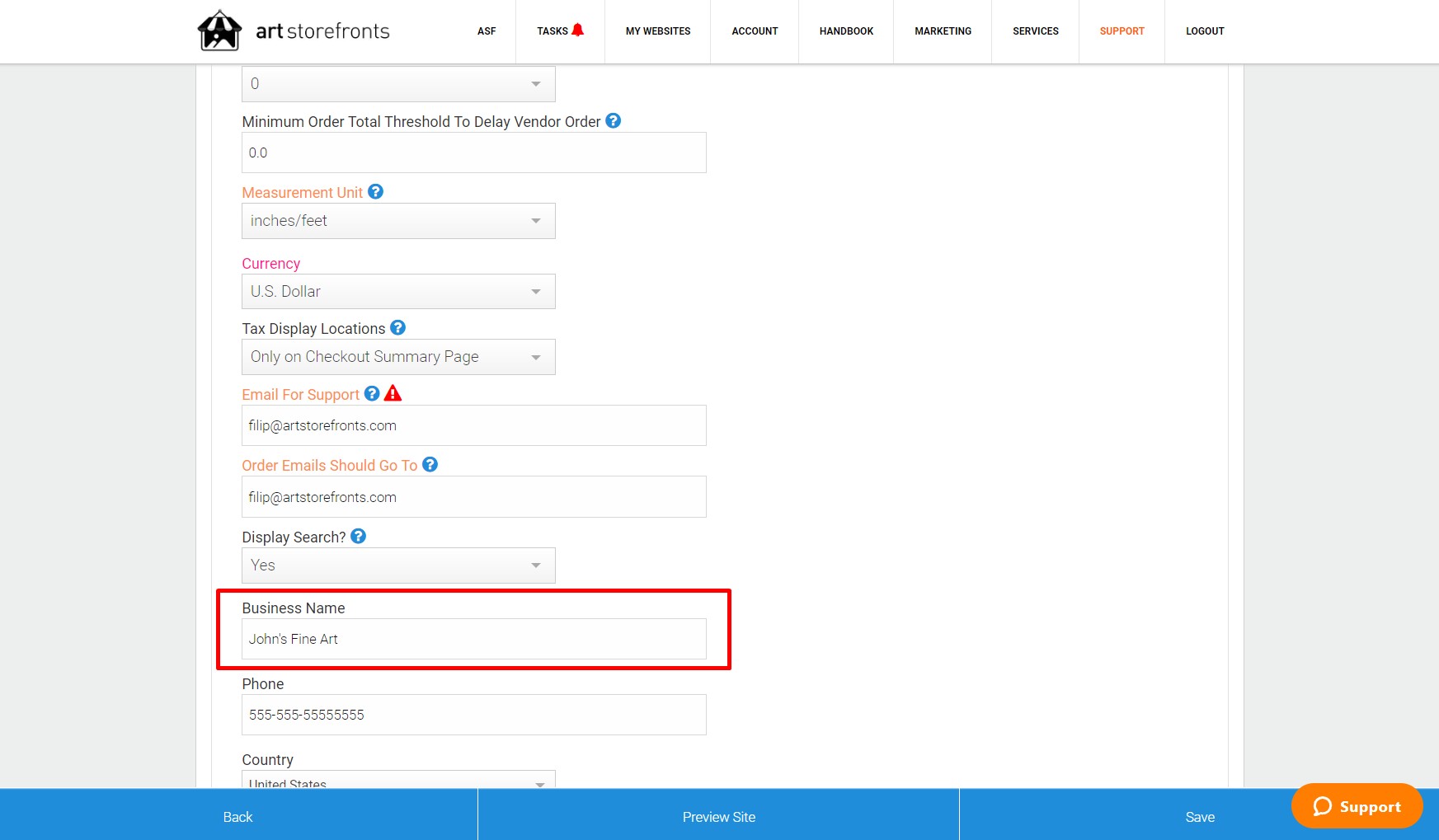Click the Email For Support help icon

(371, 394)
